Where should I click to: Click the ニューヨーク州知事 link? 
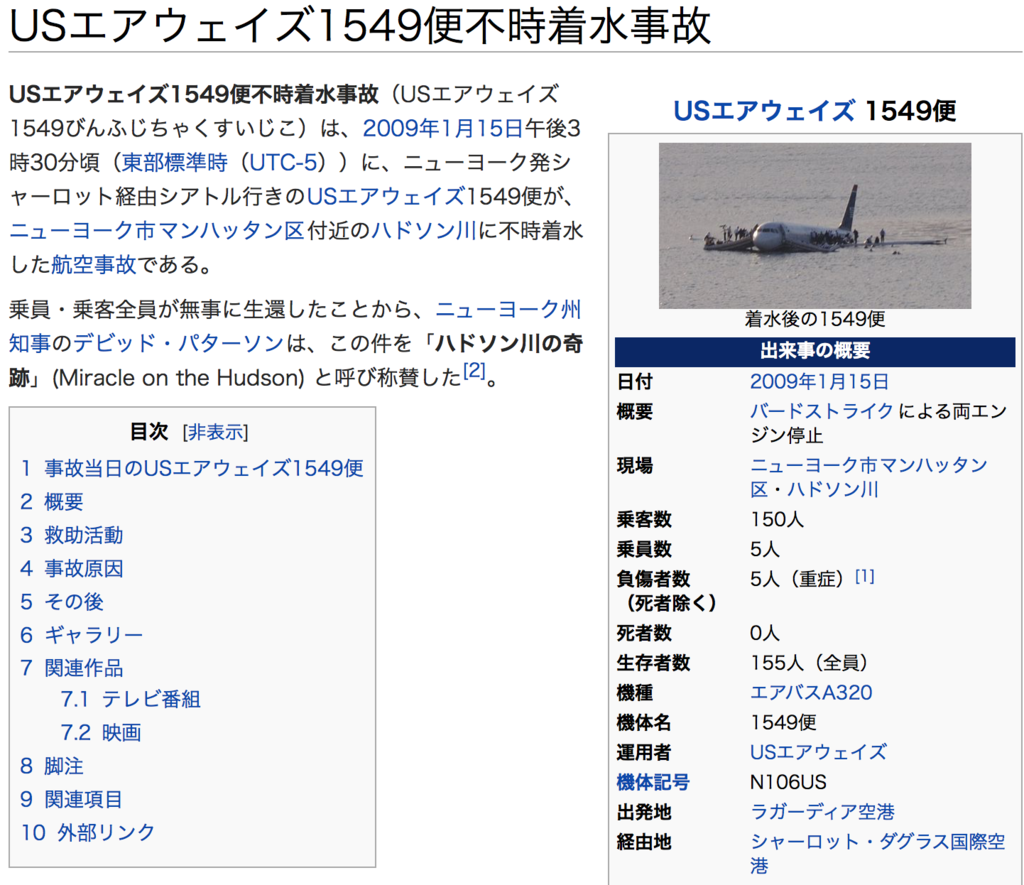coord(508,309)
